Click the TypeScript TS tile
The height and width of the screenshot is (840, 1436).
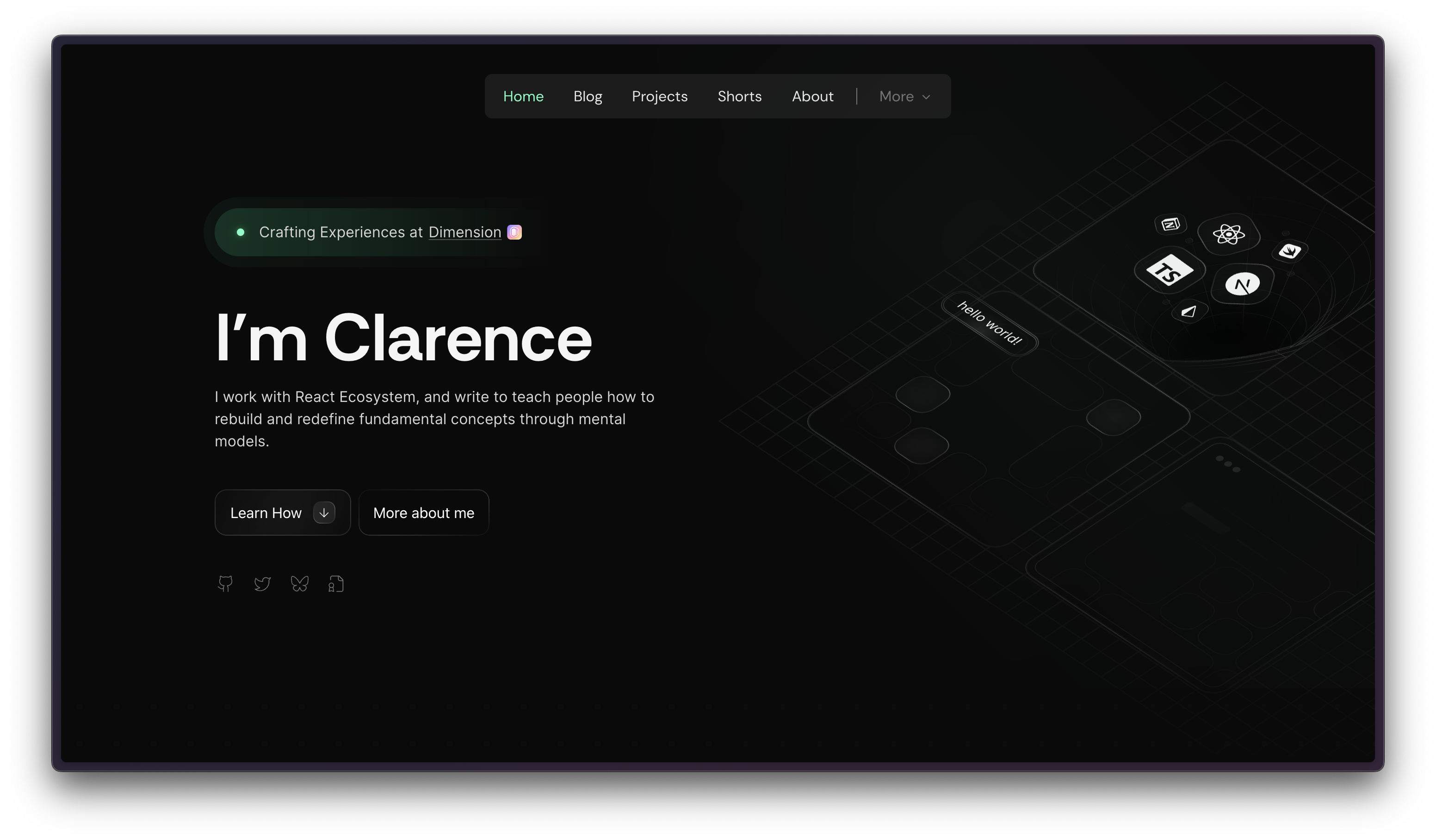coord(1170,270)
